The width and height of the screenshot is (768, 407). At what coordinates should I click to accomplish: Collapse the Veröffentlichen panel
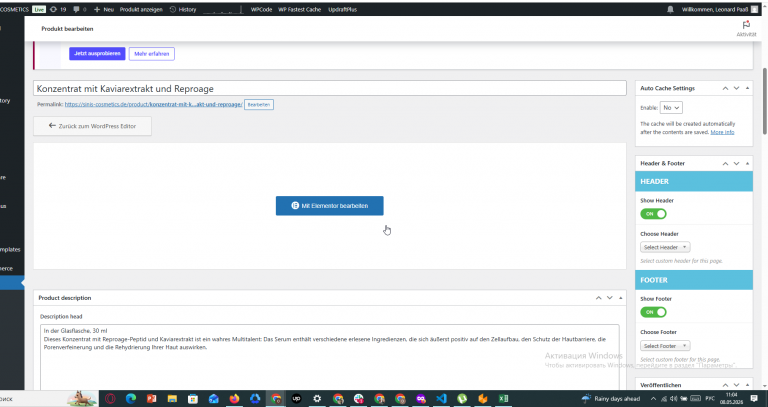747,385
